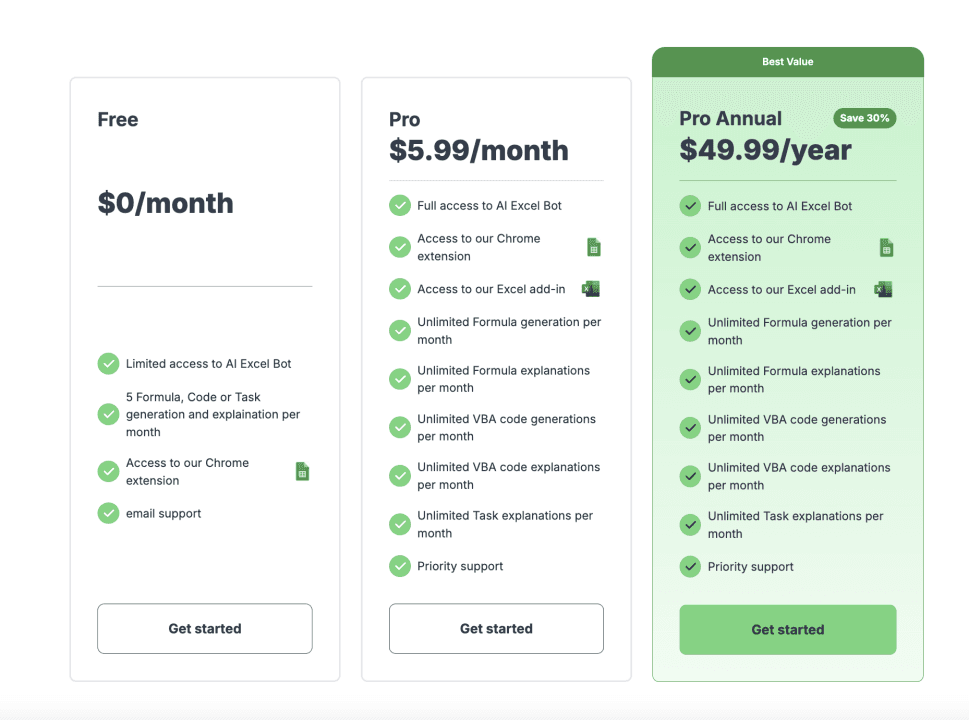Click the 'Save 30%' badge
The image size is (969, 720).
[x=864, y=118]
